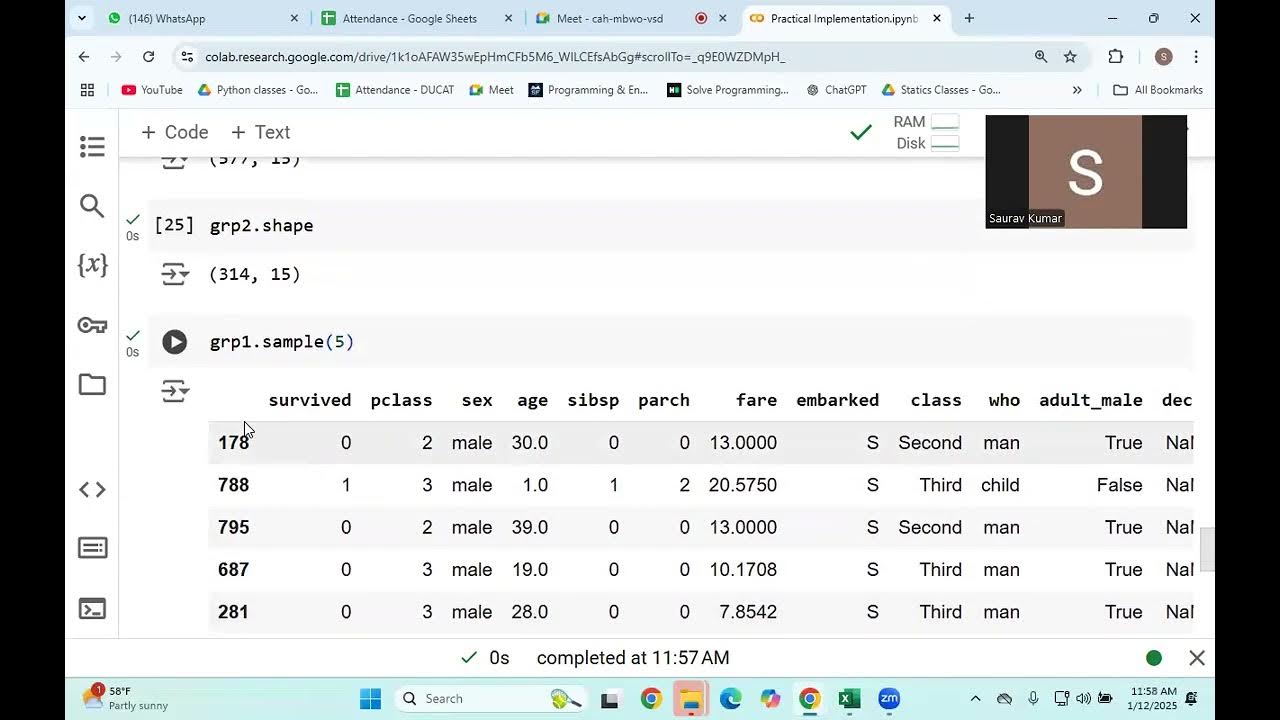Open the weather widget on taskbar
Image resolution: width=1280 pixels, height=720 pixels.
[126, 698]
